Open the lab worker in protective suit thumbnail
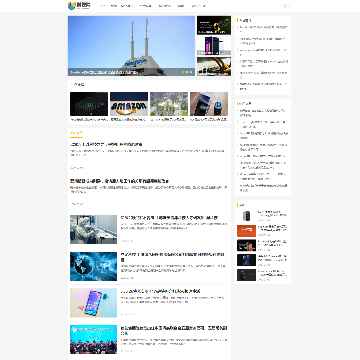360x360 pixels. (93, 229)
